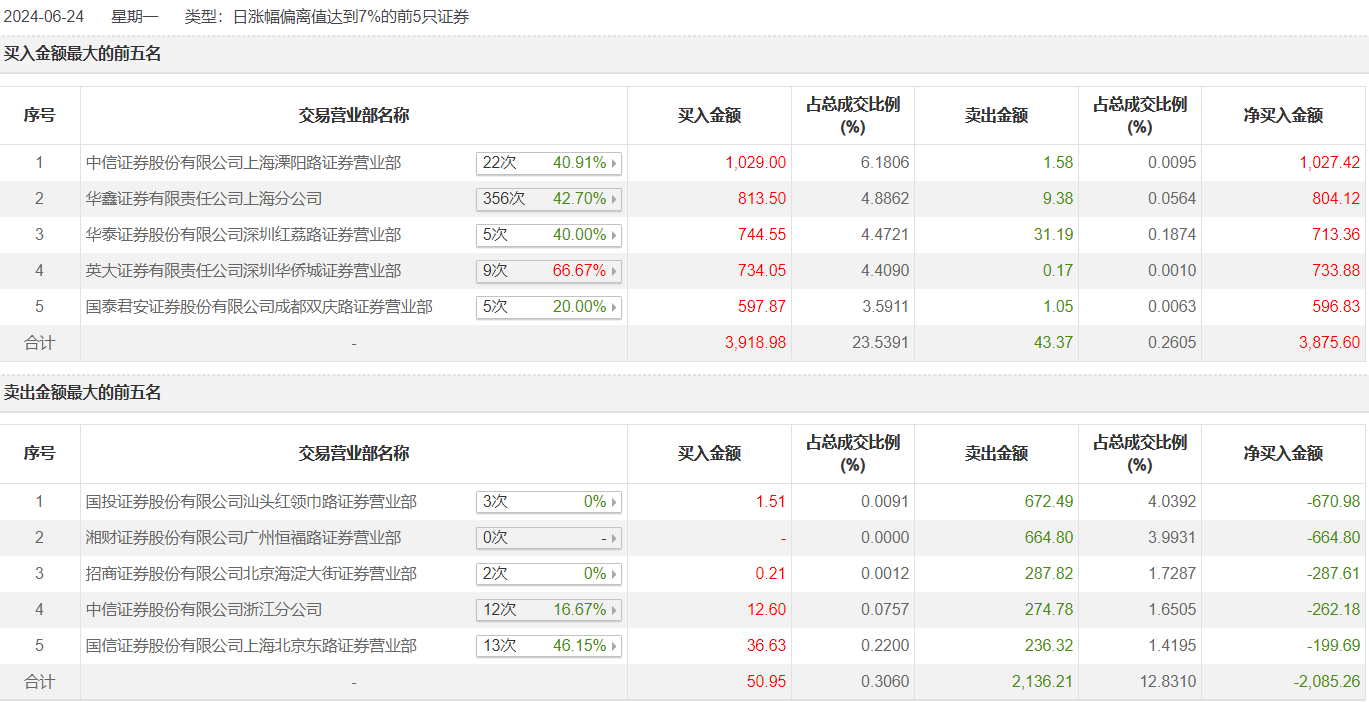Click buy amount 597.87
Screen dimensions: 1369x702
tap(762, 307)
